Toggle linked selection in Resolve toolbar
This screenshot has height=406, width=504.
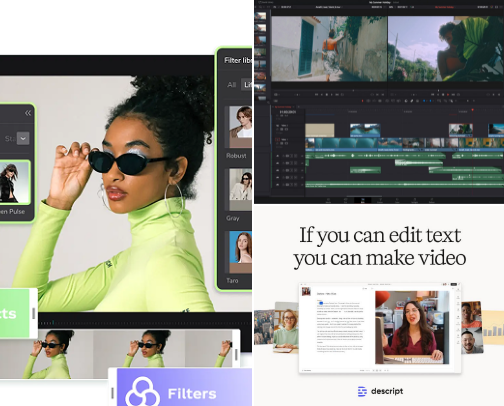coord(412,101)
